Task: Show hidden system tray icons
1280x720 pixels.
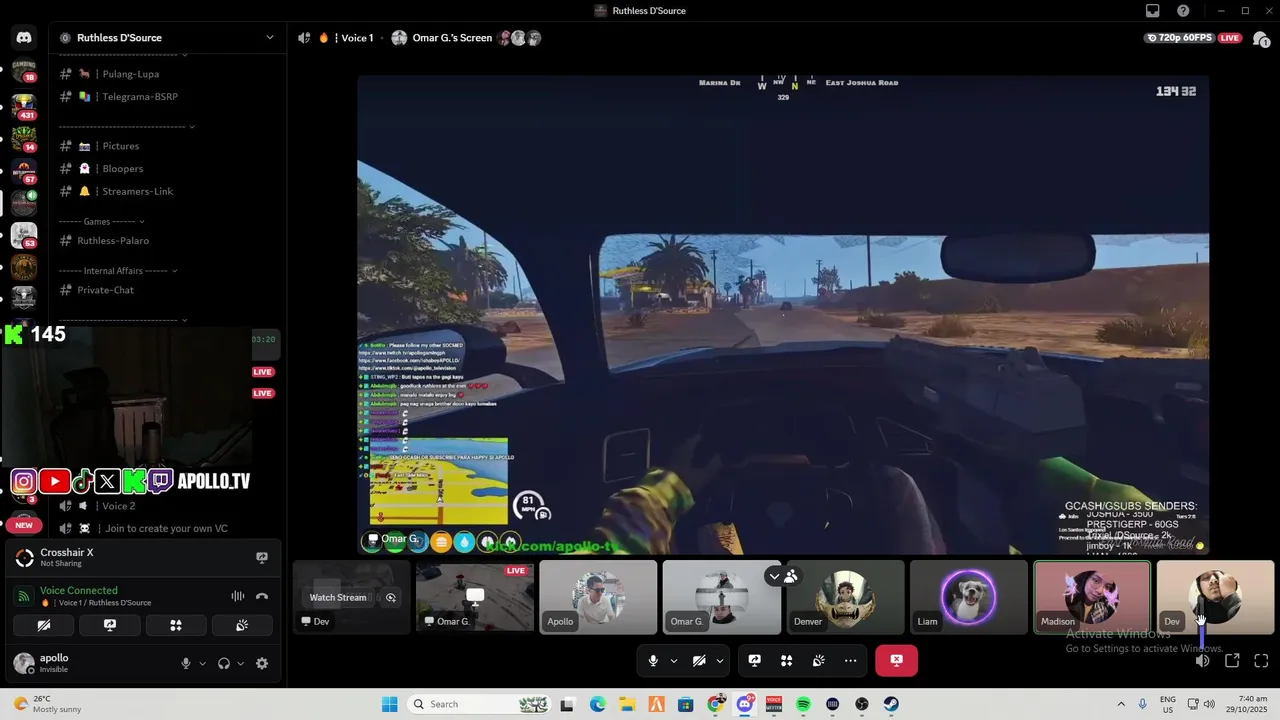Action: coord(1120,704)
